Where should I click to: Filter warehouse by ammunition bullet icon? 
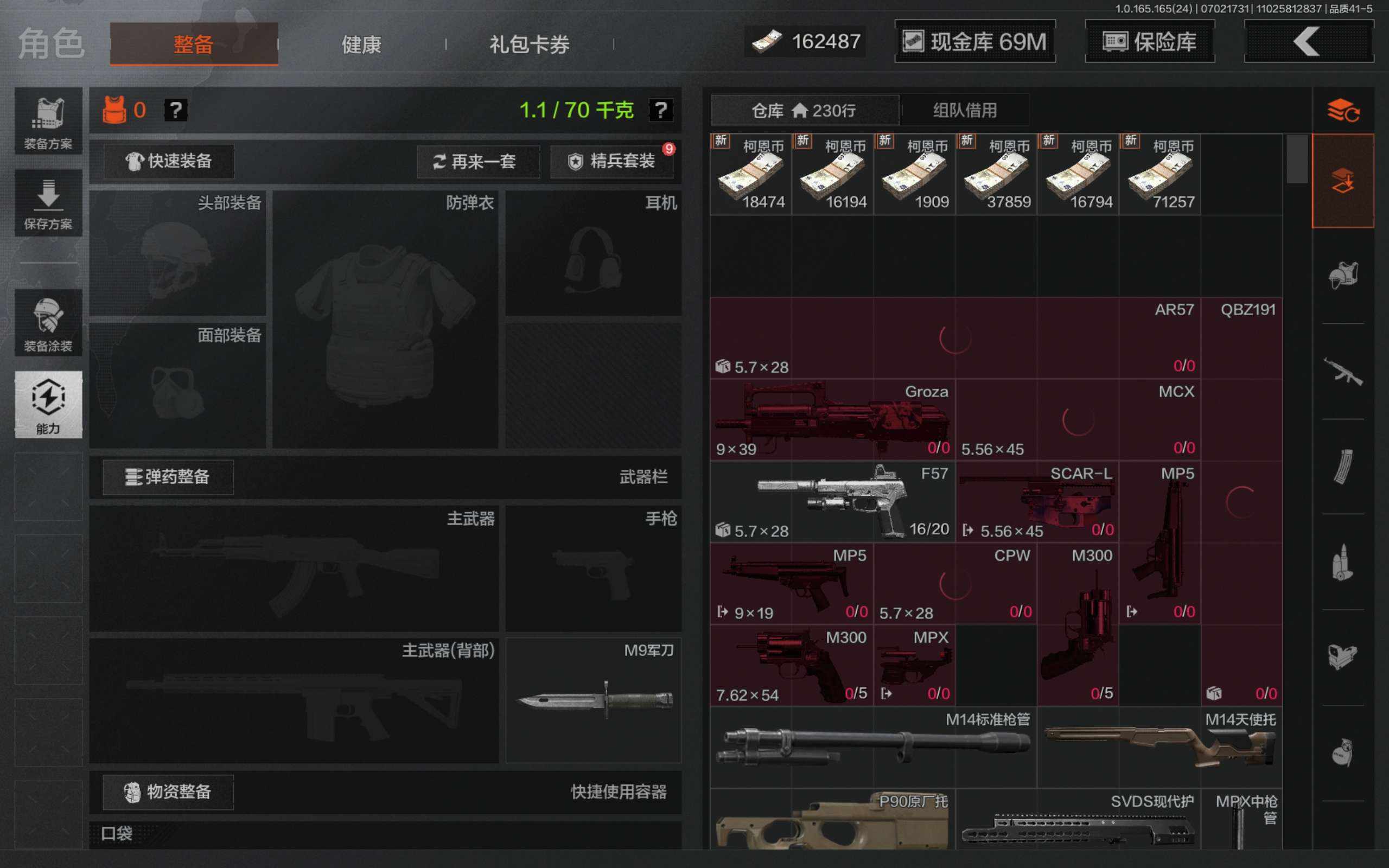coord(1342,562)
